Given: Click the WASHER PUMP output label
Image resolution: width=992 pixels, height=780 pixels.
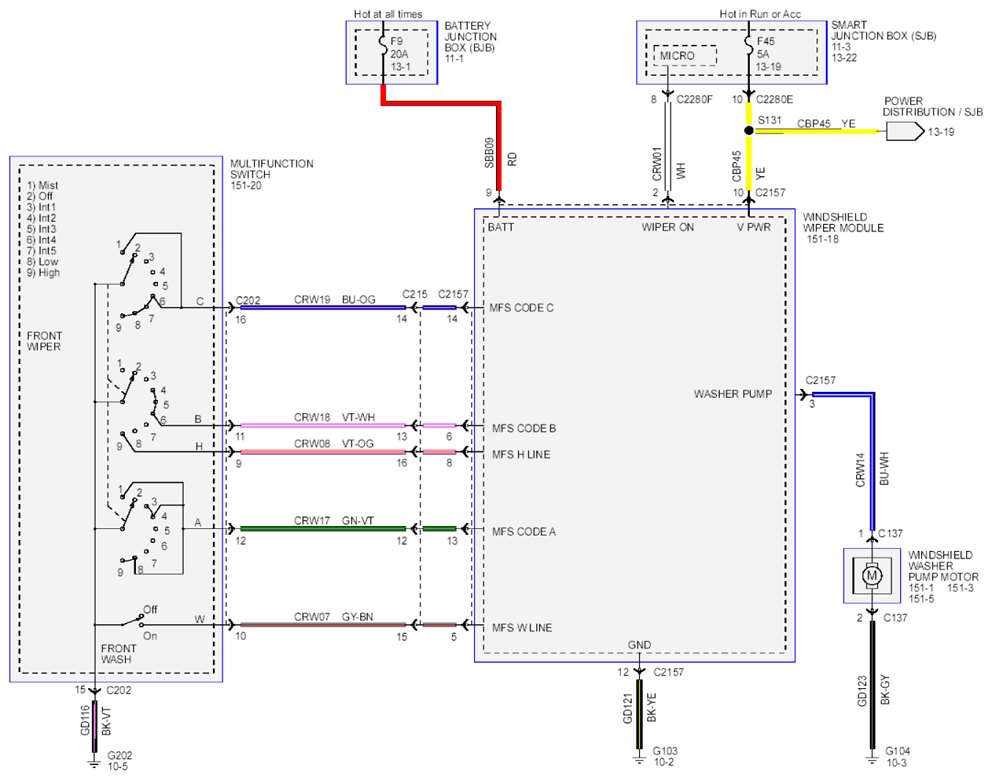Looking at the screenshot, I should pyautogui.click(x=733, y=393).
